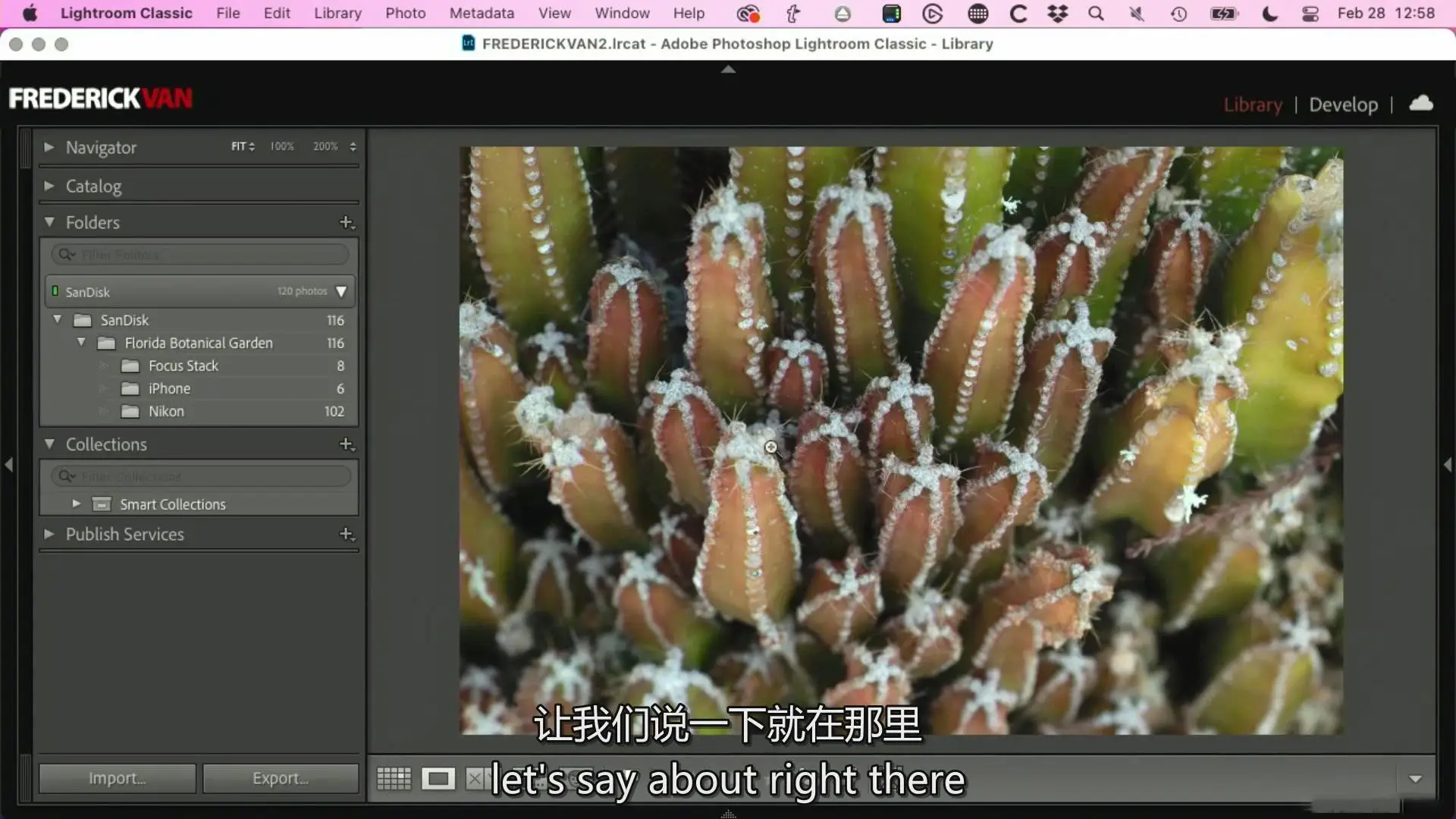Select the Florida Botanical Garden folder
This screenshot has height=819, width=1456.
[199, 343]
